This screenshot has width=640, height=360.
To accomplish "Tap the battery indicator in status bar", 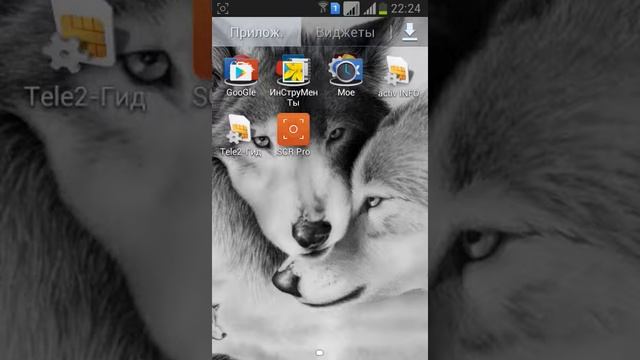I will [382, 8].
